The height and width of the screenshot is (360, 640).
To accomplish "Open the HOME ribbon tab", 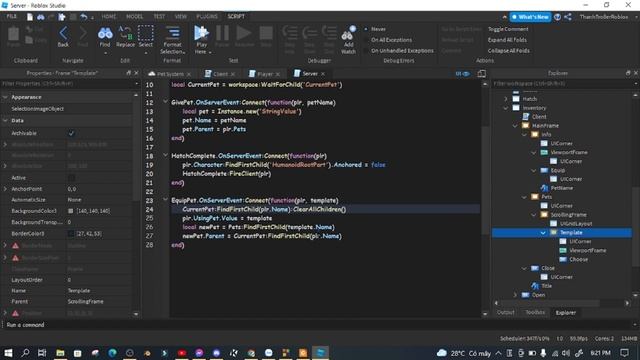I will pos(109,17).
